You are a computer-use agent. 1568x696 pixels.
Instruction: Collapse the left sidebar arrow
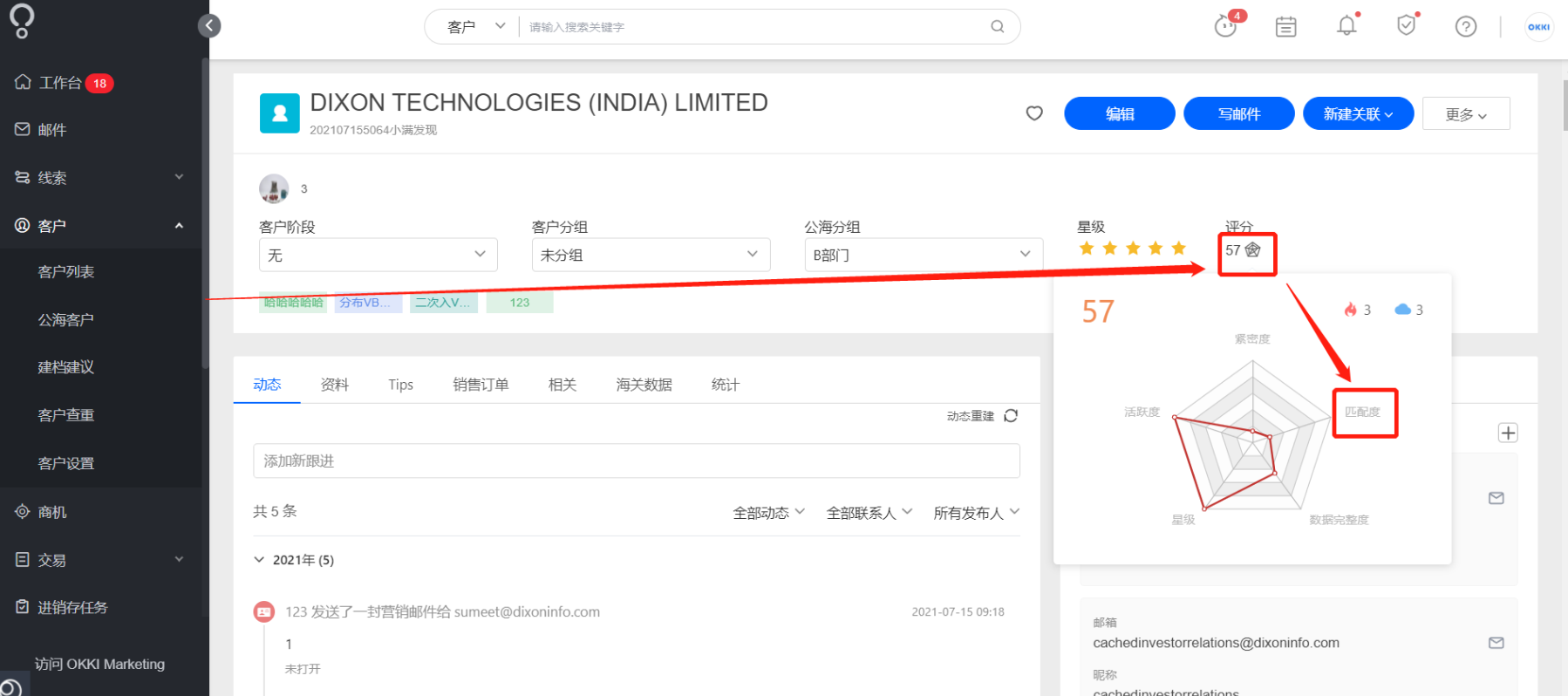[x=209, y=26]
